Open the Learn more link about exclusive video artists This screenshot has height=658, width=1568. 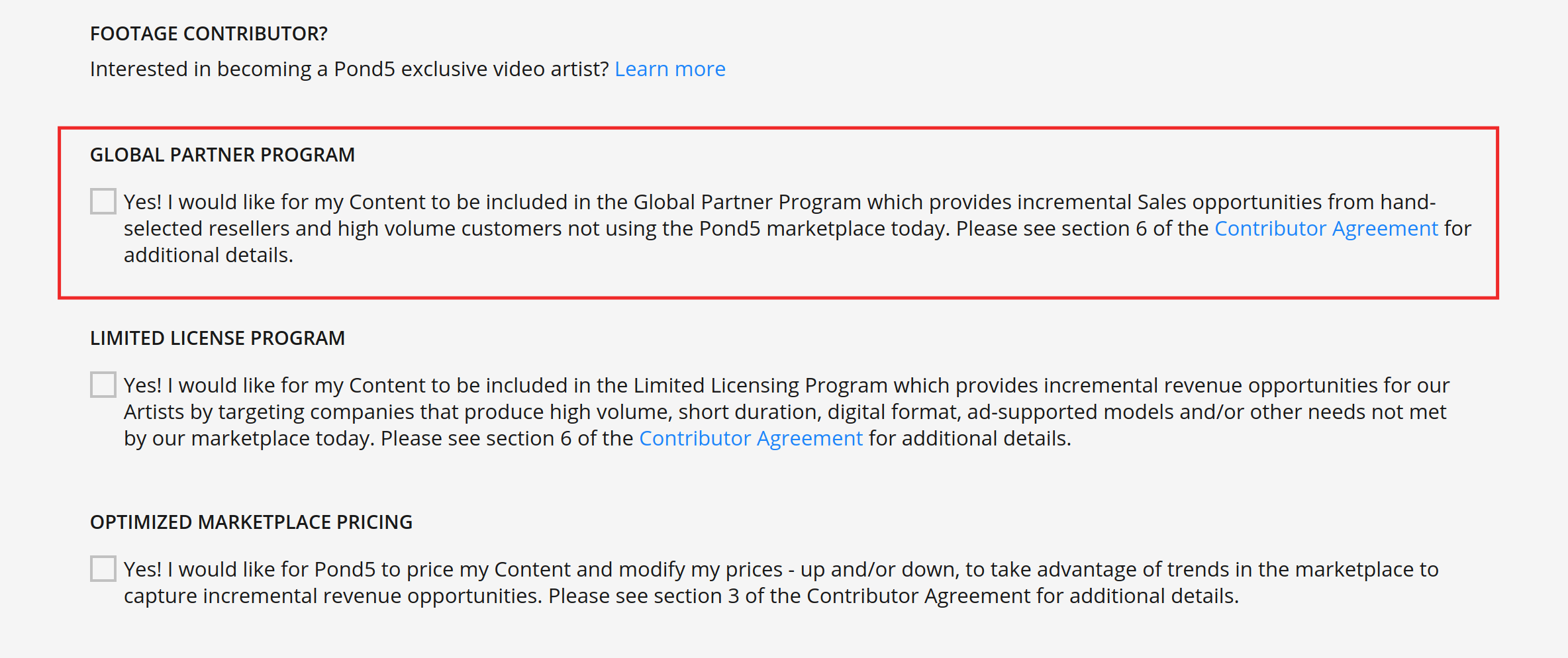(x=669, y=69)
